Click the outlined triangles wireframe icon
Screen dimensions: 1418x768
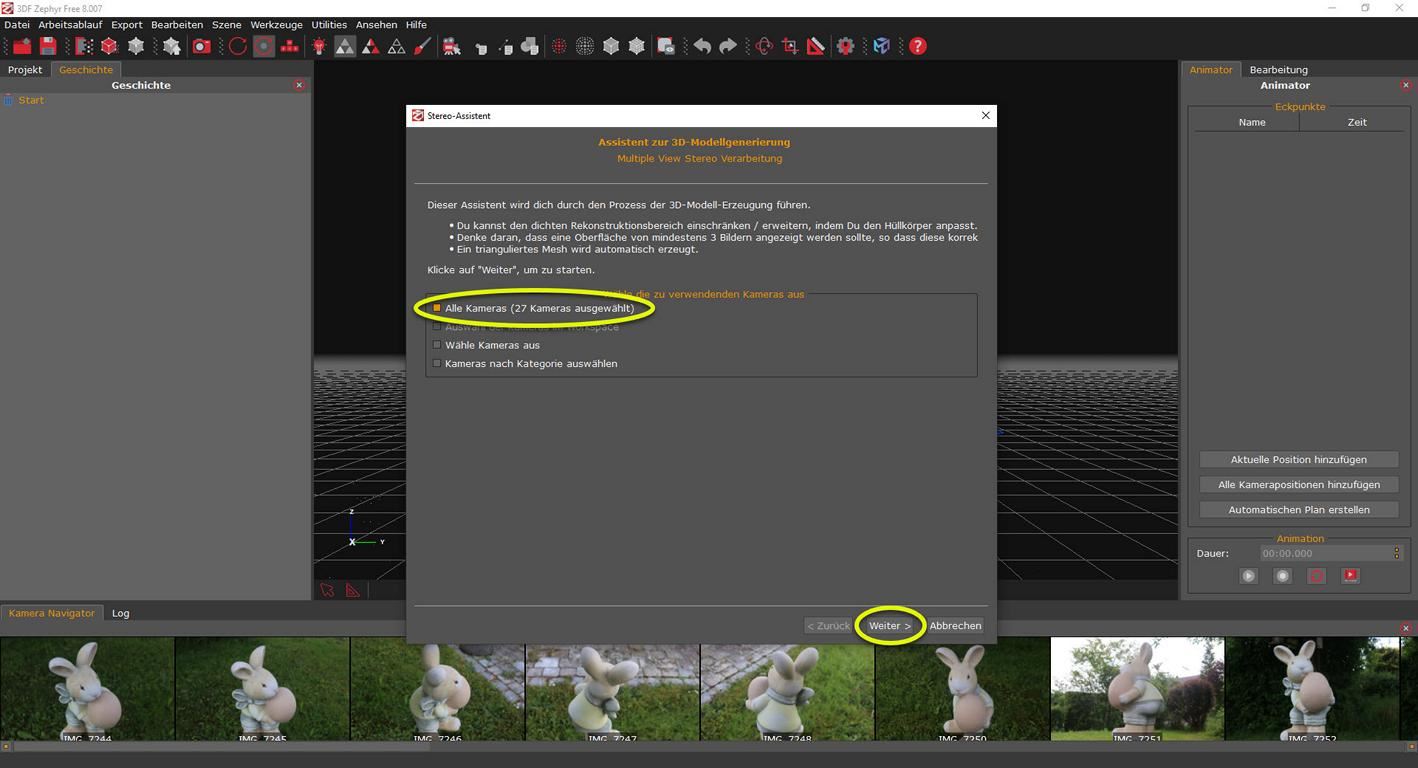[x=397, y=46]
